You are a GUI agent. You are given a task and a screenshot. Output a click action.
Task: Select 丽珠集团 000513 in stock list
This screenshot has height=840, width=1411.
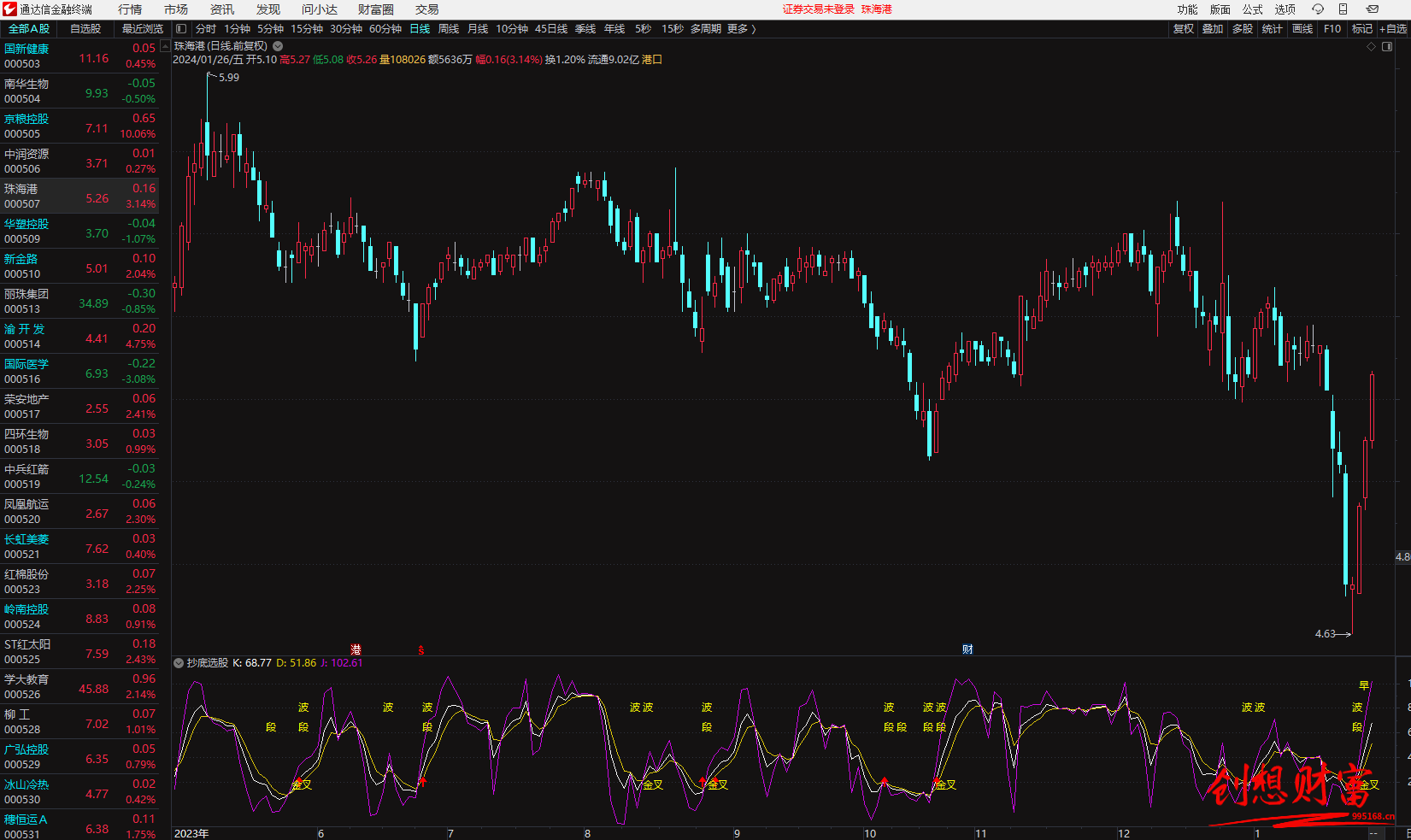pyautogui.click(x=79, y=301)
